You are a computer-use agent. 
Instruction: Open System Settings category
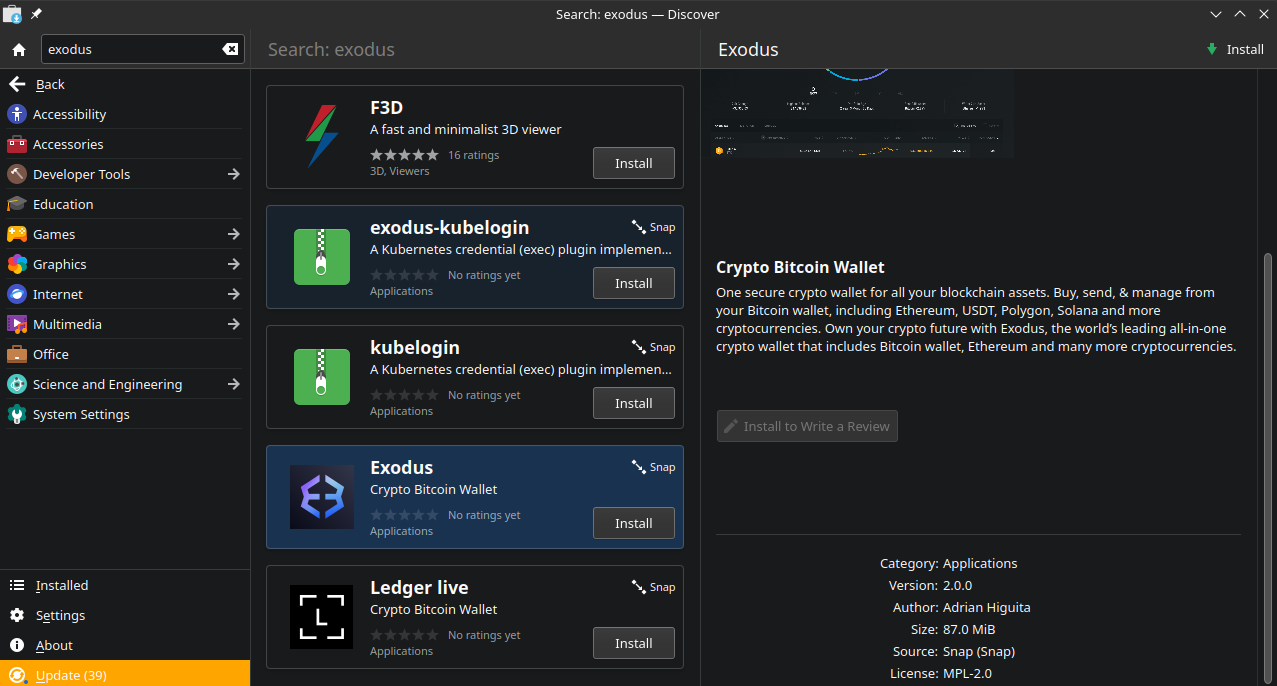(125, 414)
